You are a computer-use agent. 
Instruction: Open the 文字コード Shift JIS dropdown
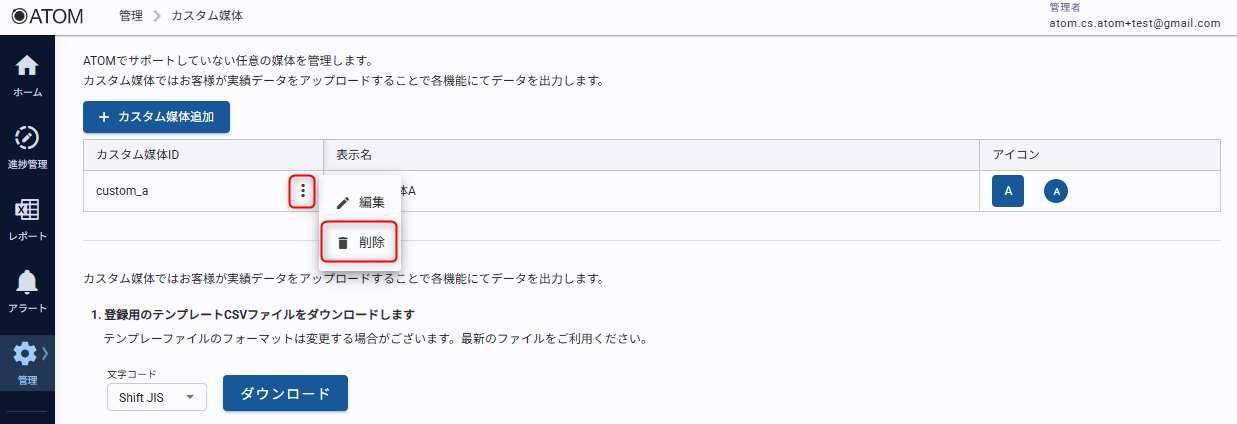[156, 397]
